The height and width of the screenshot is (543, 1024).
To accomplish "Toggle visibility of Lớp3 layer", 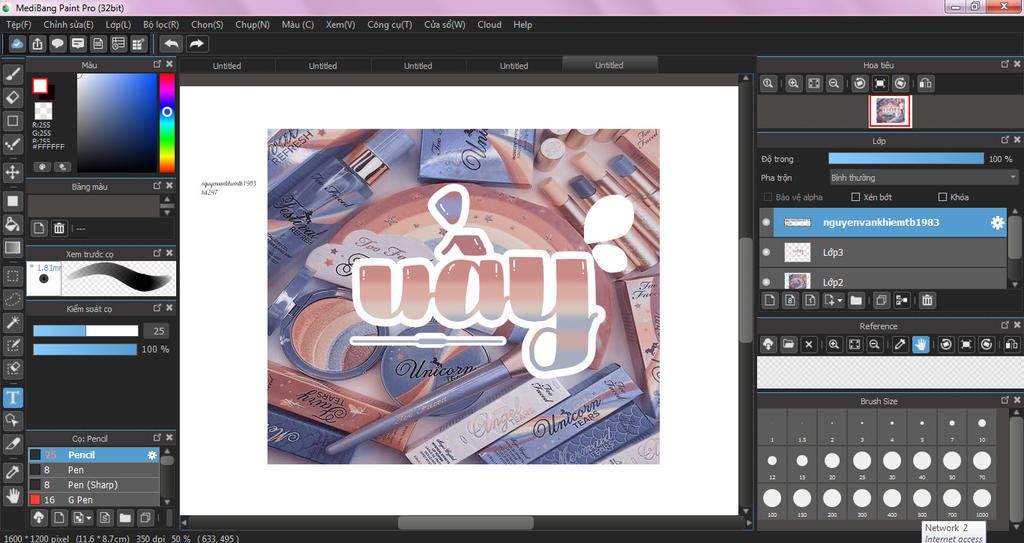I will pyautogui.click(x=767, y=252).
